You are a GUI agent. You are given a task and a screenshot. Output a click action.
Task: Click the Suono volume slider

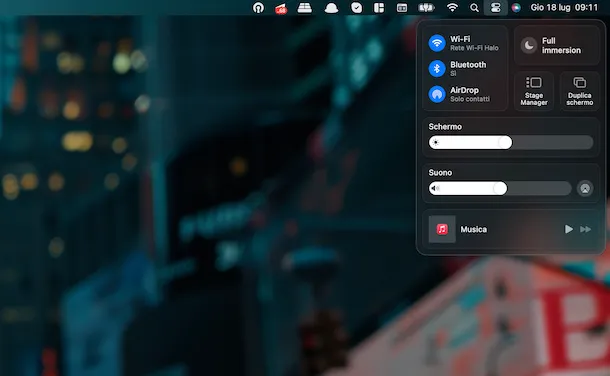[500, 189]
